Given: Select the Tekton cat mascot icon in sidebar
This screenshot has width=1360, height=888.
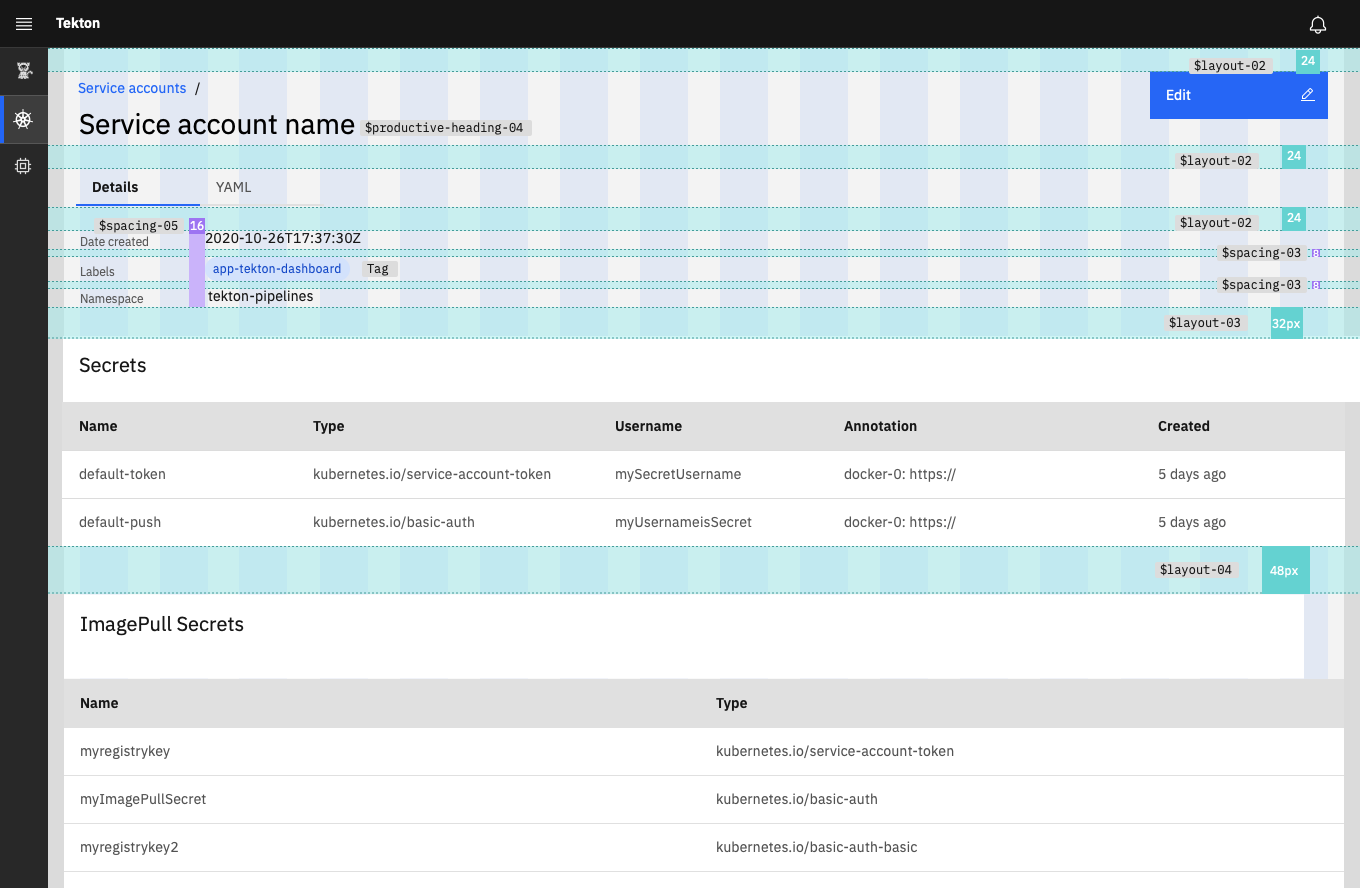Looking at the screenshot, I should [x=23, y=70].
